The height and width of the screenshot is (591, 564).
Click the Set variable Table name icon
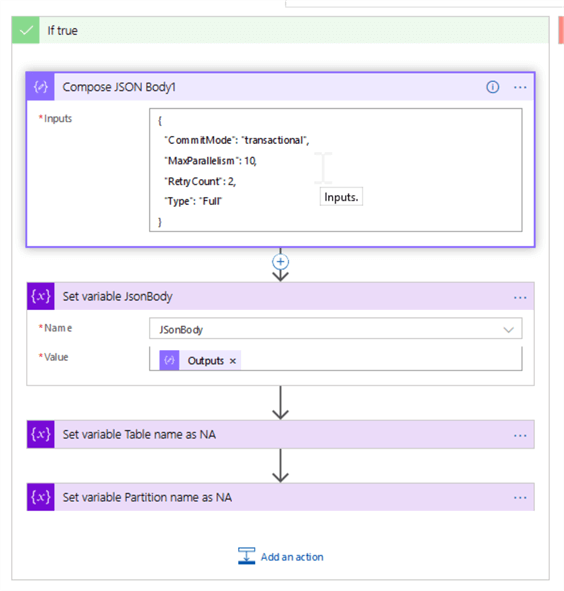click(x=41, y=434)
